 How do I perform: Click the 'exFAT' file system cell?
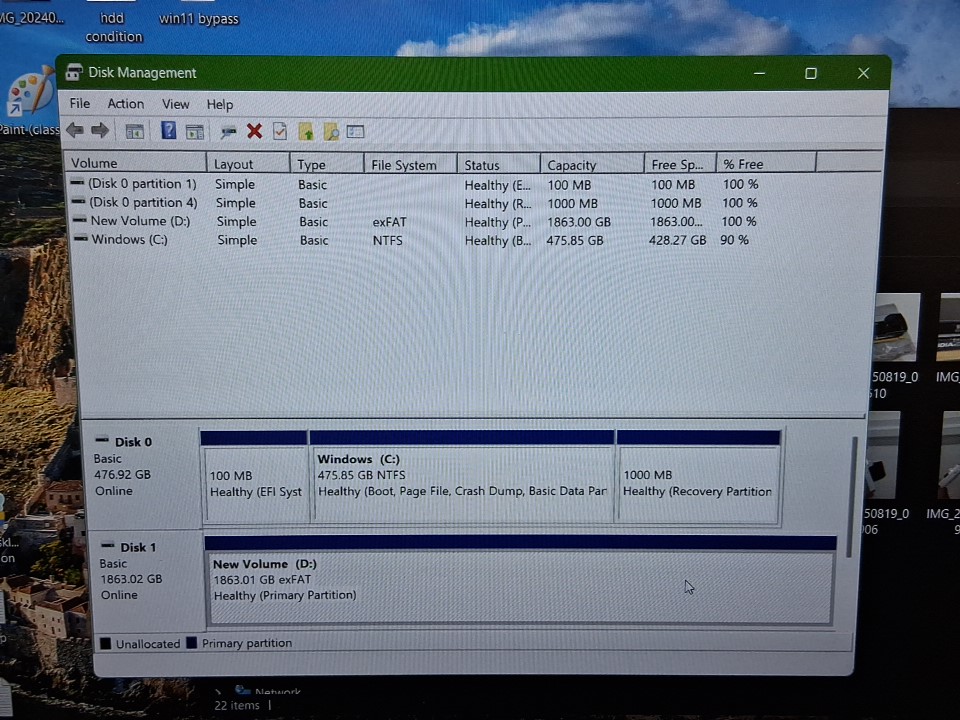(389, 222)
